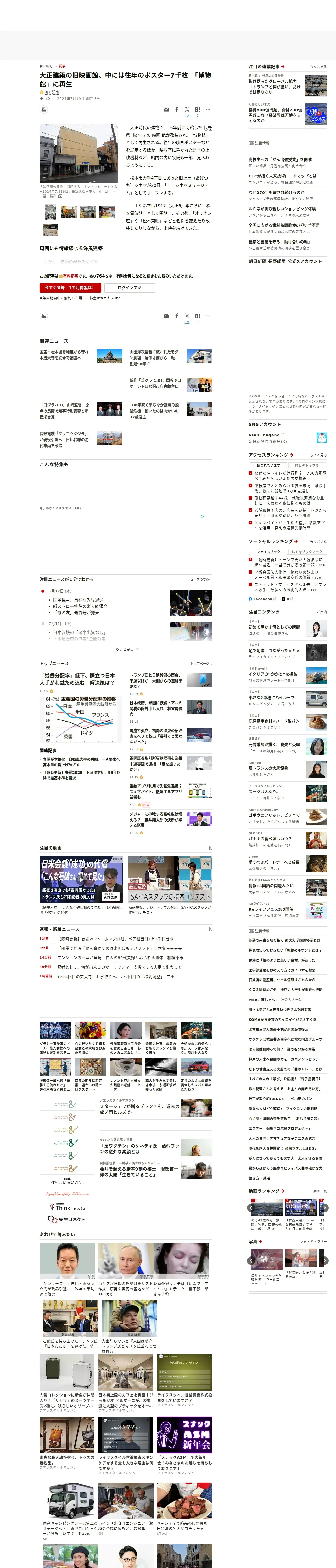
Task: Open ニュースの要点へ link
Action: point(199,579)
